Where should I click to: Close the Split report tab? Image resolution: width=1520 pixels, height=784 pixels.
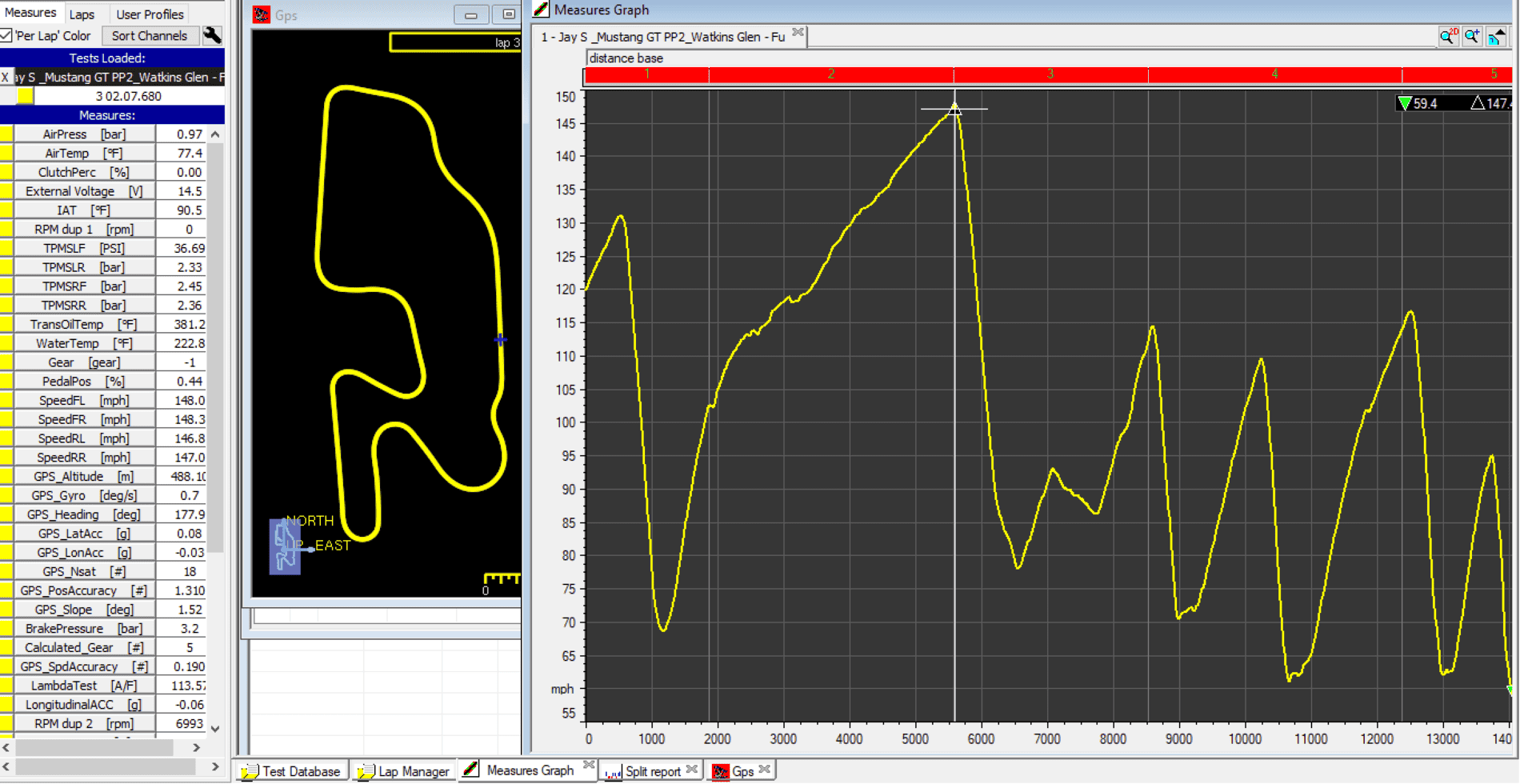tap(692, 770)
